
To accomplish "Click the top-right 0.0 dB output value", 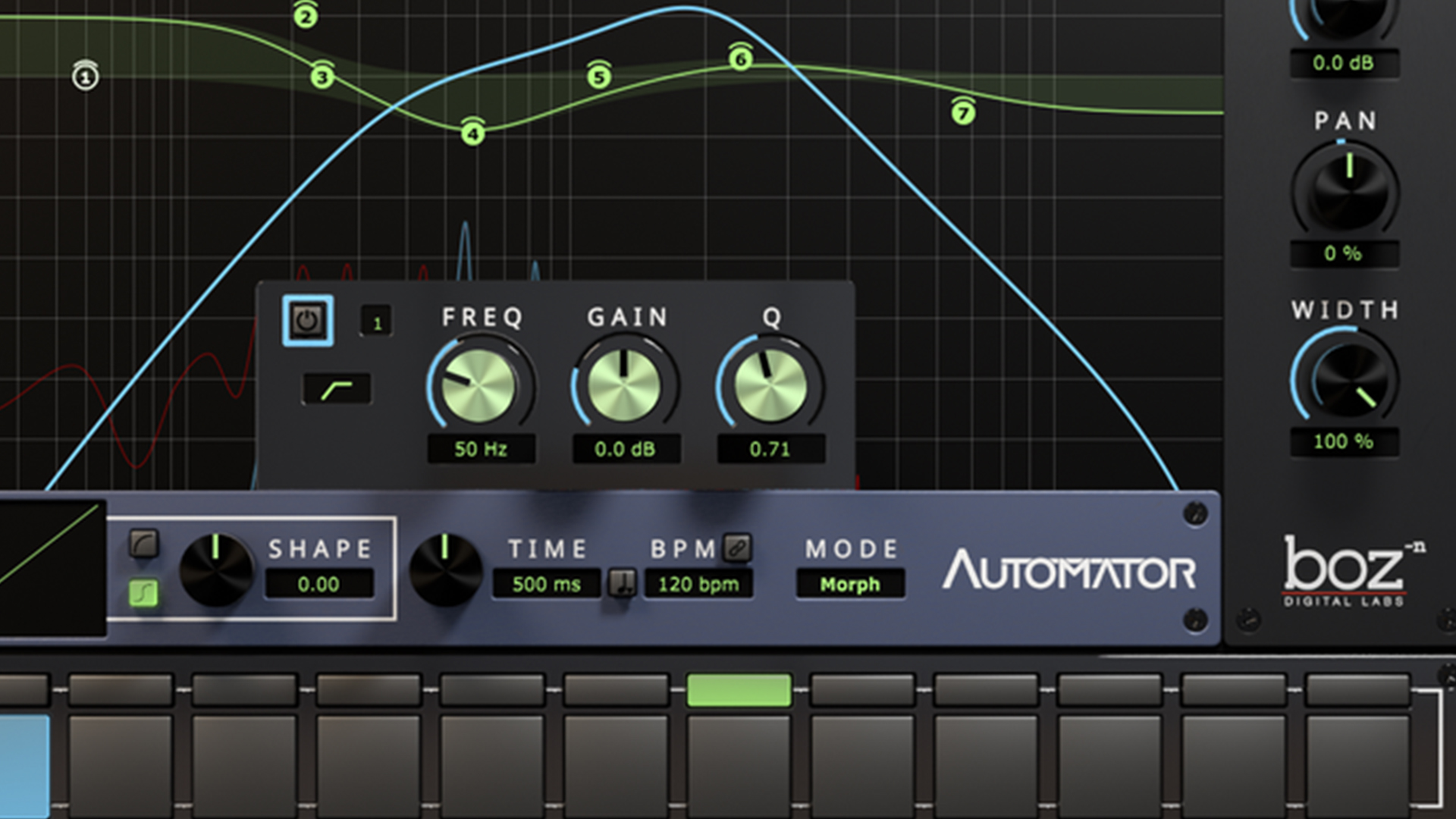I will point(1344,63).
